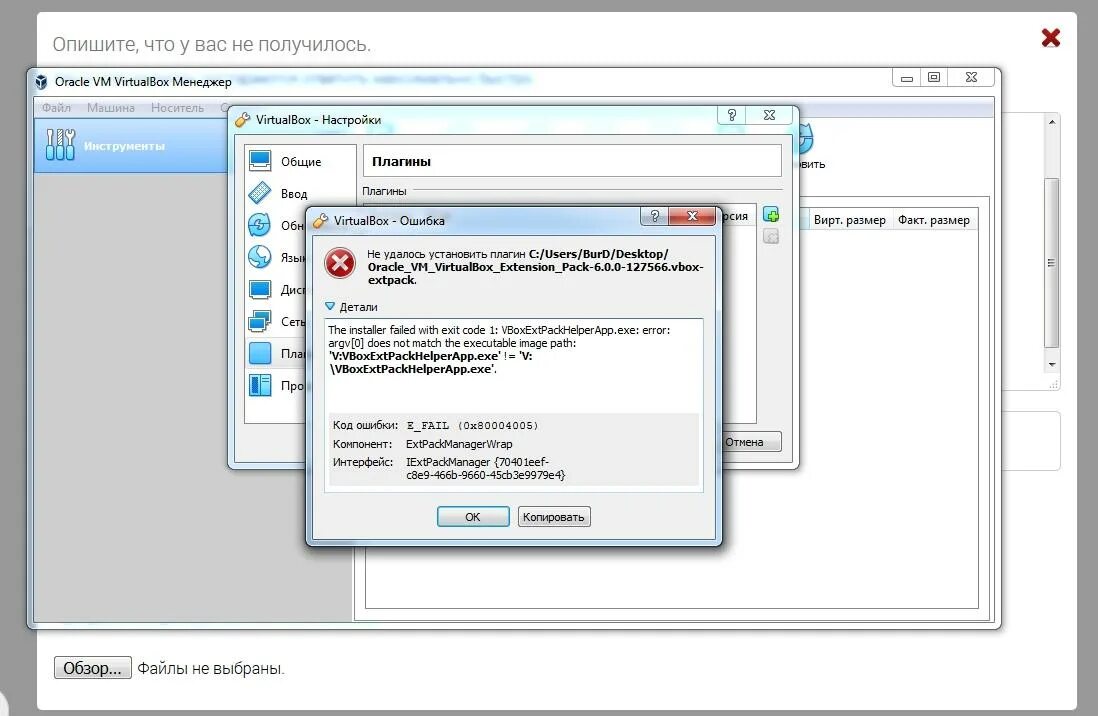Click the Язык globe icon in settings
Screen dimensions: 1098x716
pyautogui.click(x=260, y=257)
